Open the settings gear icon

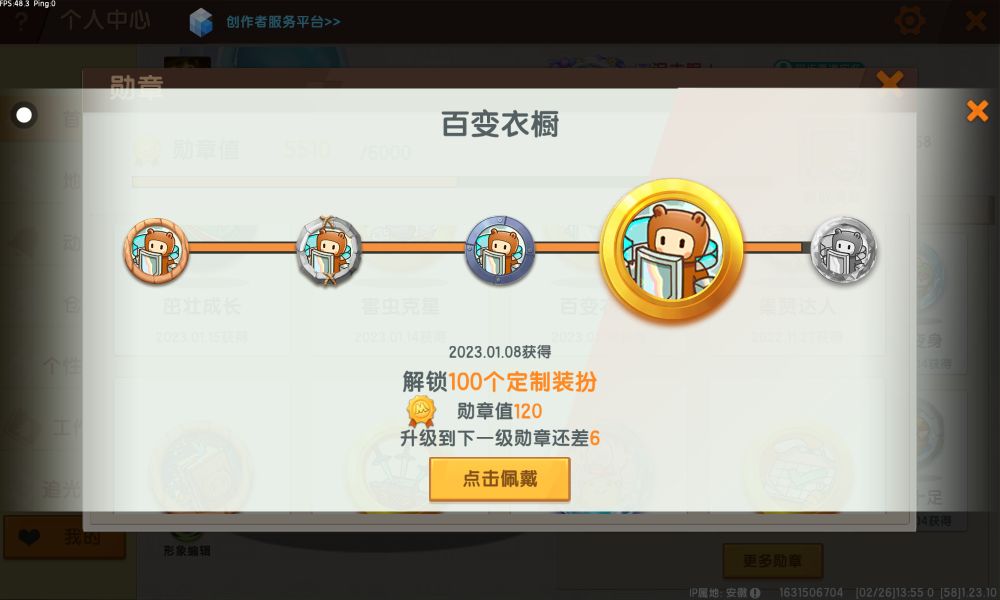pos(909,21)
